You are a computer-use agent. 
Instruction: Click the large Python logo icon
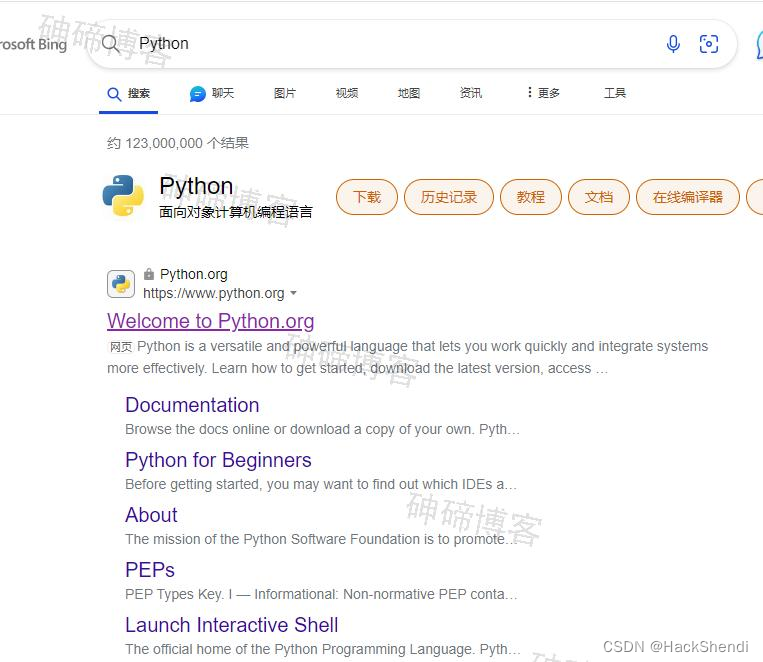(123, 196)
